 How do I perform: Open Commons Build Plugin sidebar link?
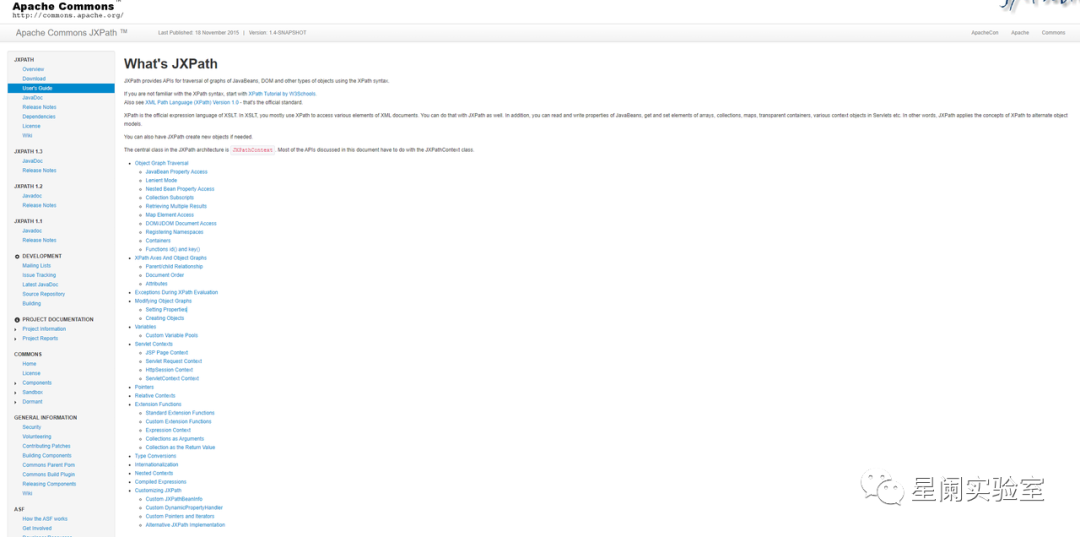click(x=48, y=474)
